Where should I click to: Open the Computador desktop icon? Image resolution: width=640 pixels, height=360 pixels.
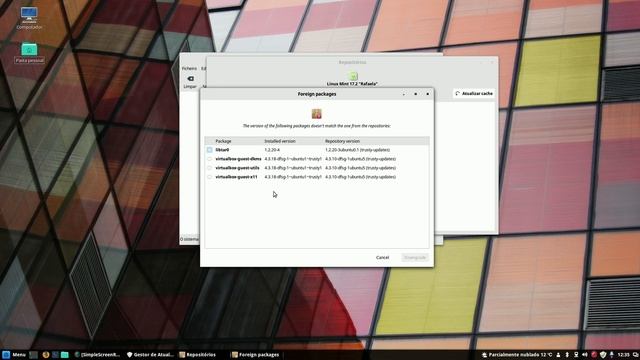click(29, 18)
